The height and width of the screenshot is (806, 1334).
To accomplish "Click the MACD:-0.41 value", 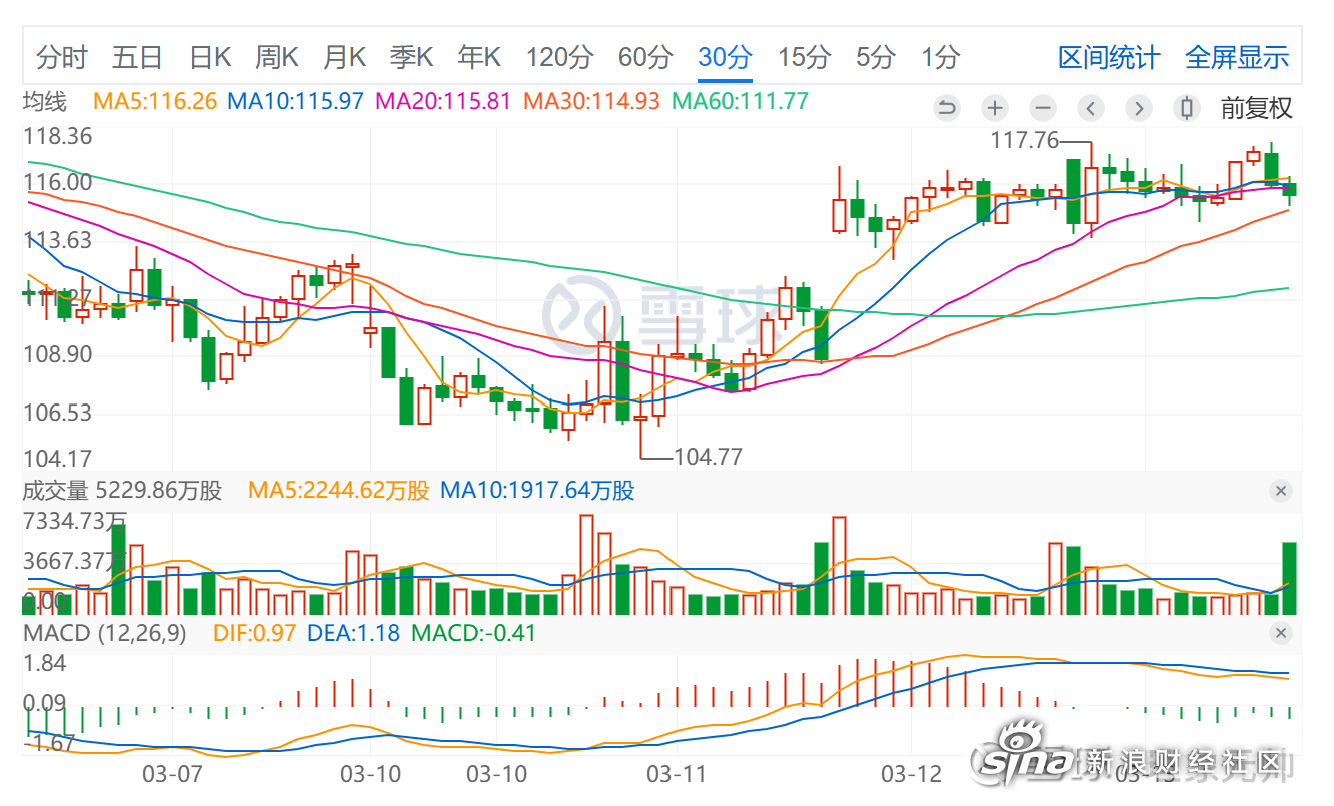I will point(474,633).
